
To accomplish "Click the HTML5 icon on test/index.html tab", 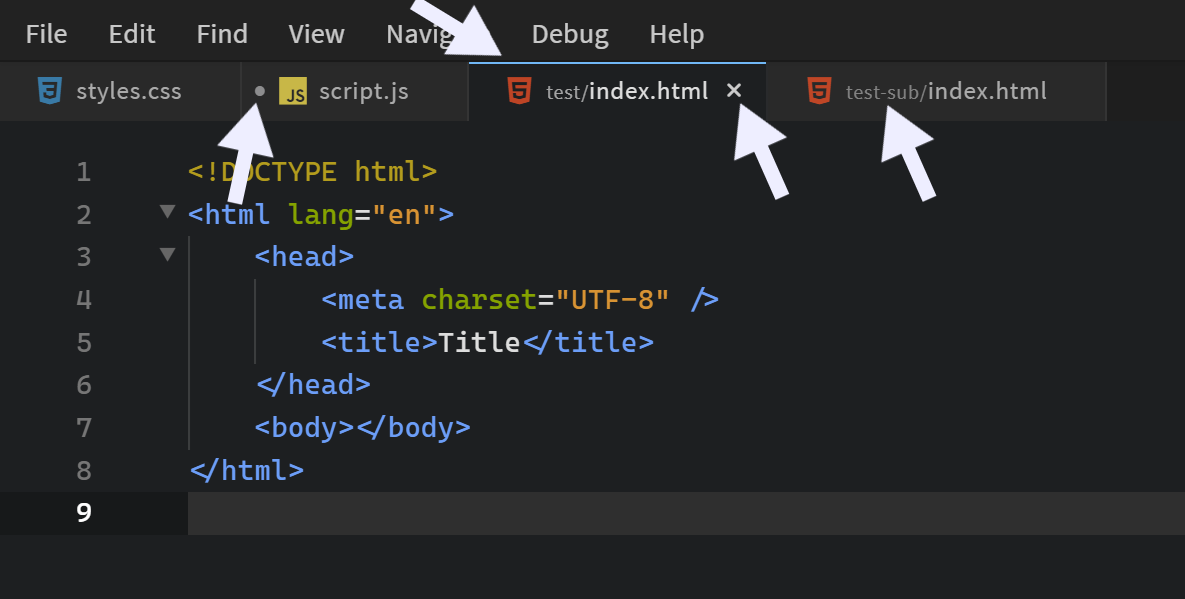I will click(521, 90).
